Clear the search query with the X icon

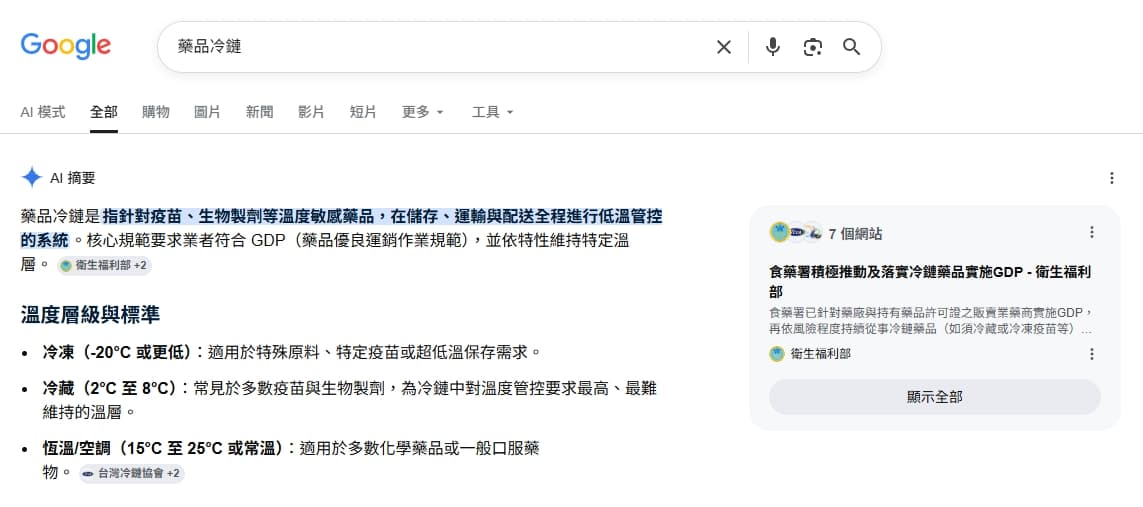[x=723, y=47]
